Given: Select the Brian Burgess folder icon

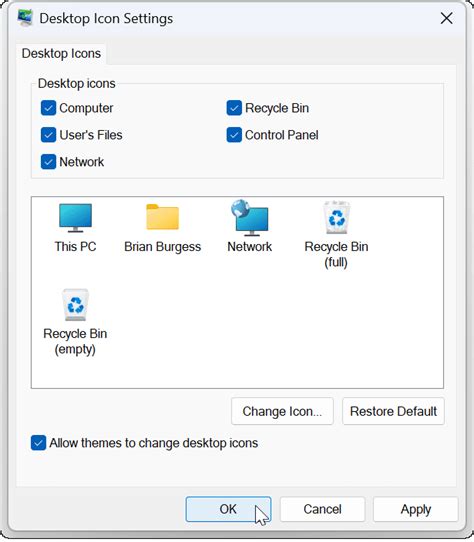Looking at the screenshot, I should click(x=162, y=217).
